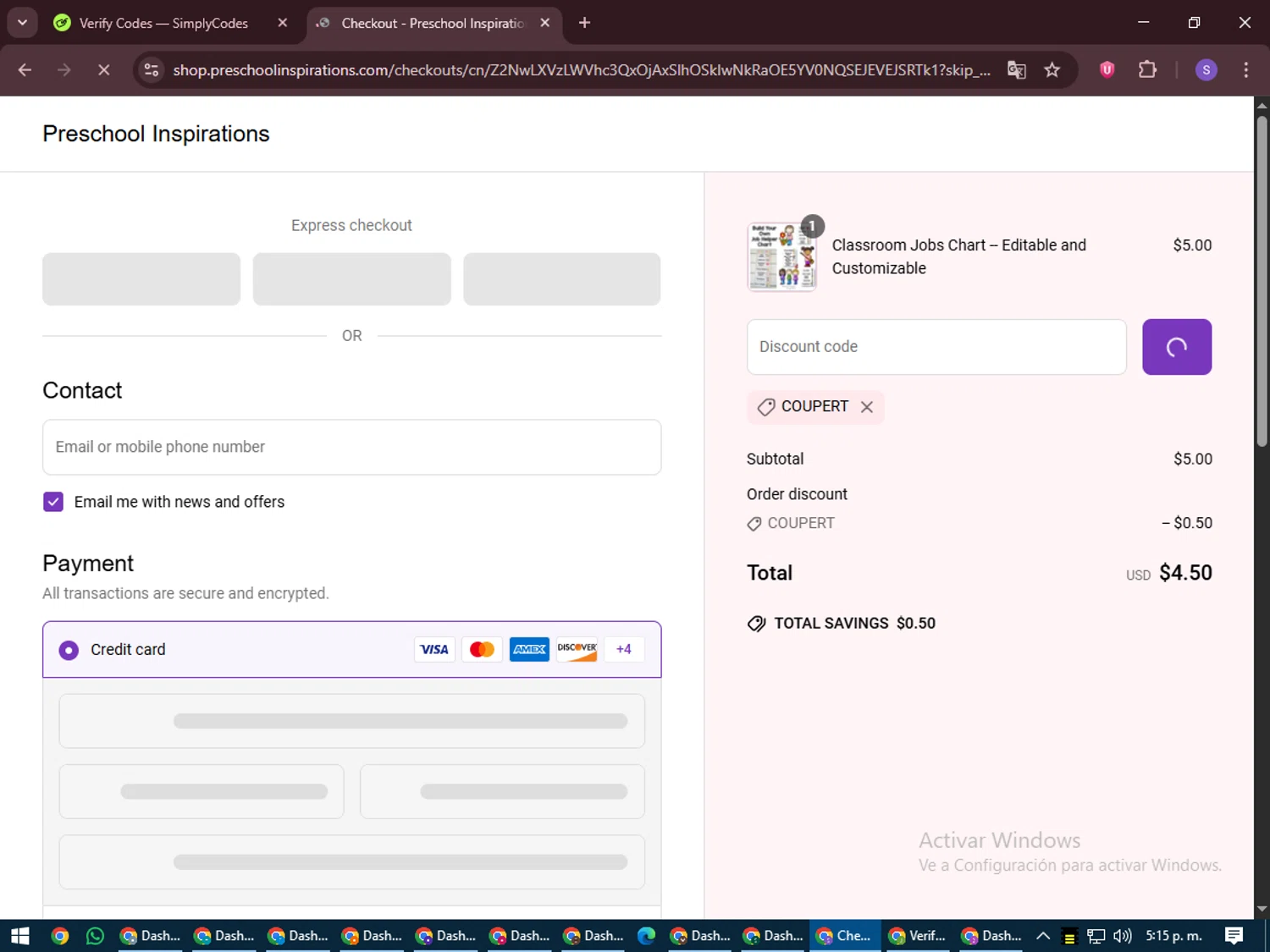Viewport: 1270px width, 952px height.
Task: Click the volume speaker tray icon
Action: (x=1123, y=936)
